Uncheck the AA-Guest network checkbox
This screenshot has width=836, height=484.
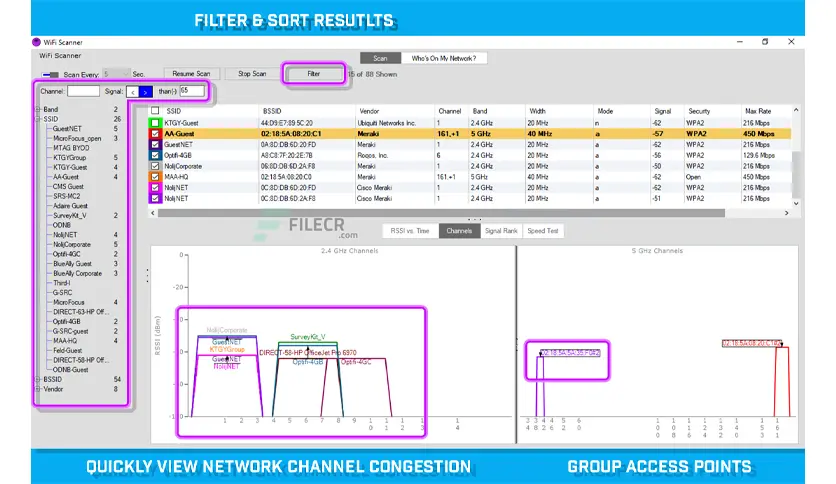tap(155, 133)
